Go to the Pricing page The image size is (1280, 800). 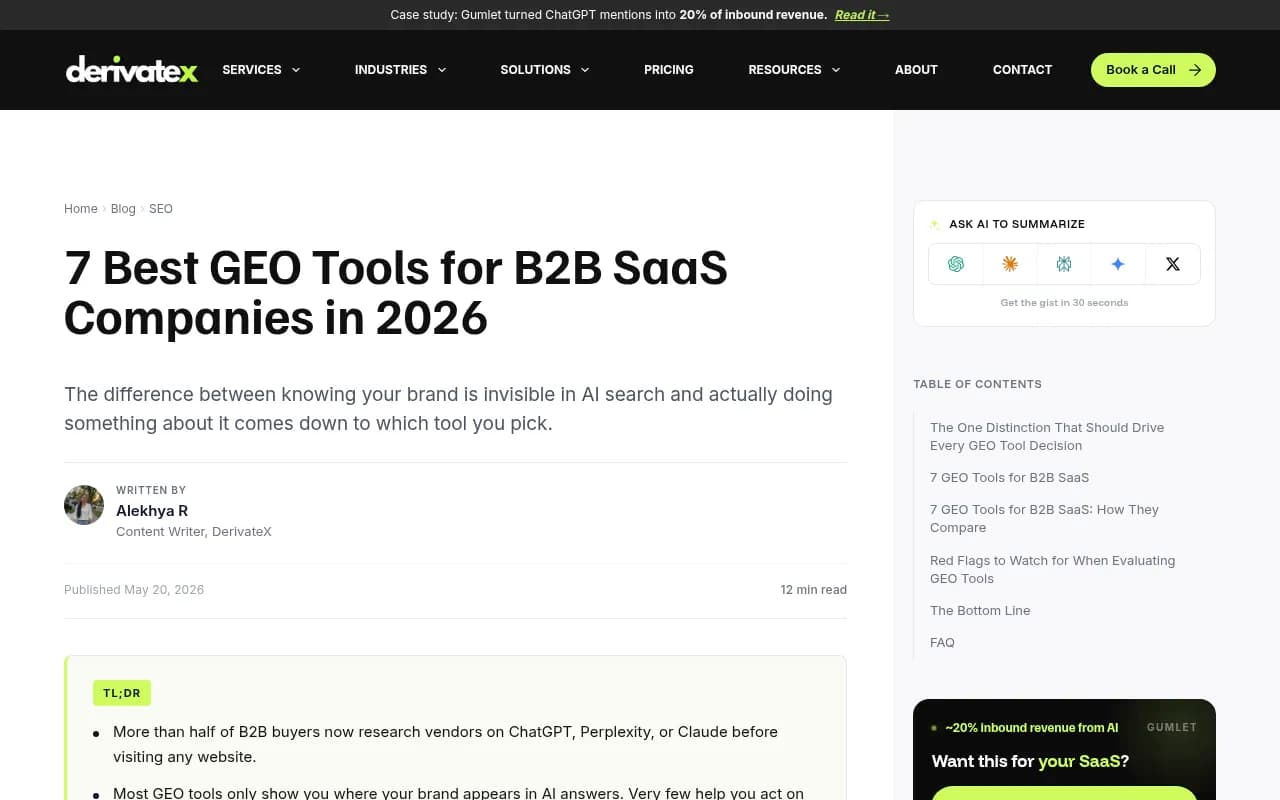point(669,69)
